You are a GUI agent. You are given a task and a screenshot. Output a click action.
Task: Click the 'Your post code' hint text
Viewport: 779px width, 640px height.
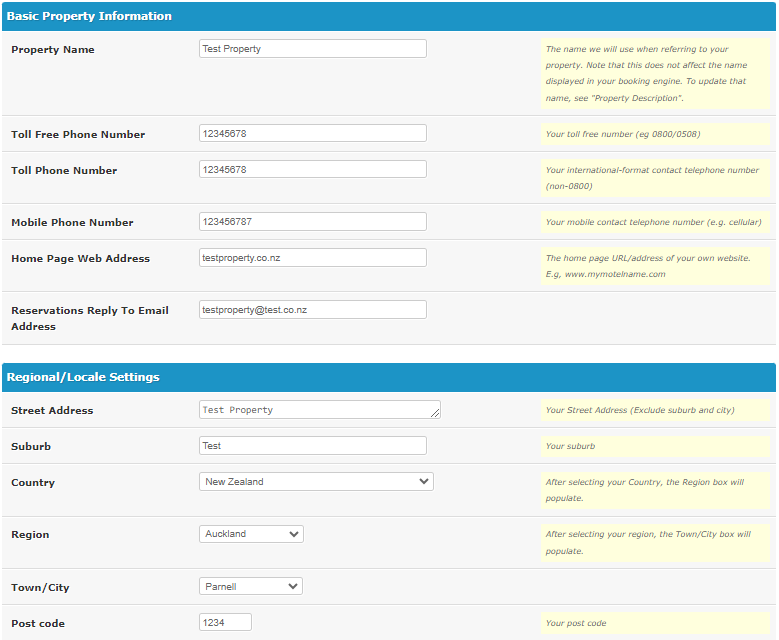pyautogui.click(x=655, y=623)
